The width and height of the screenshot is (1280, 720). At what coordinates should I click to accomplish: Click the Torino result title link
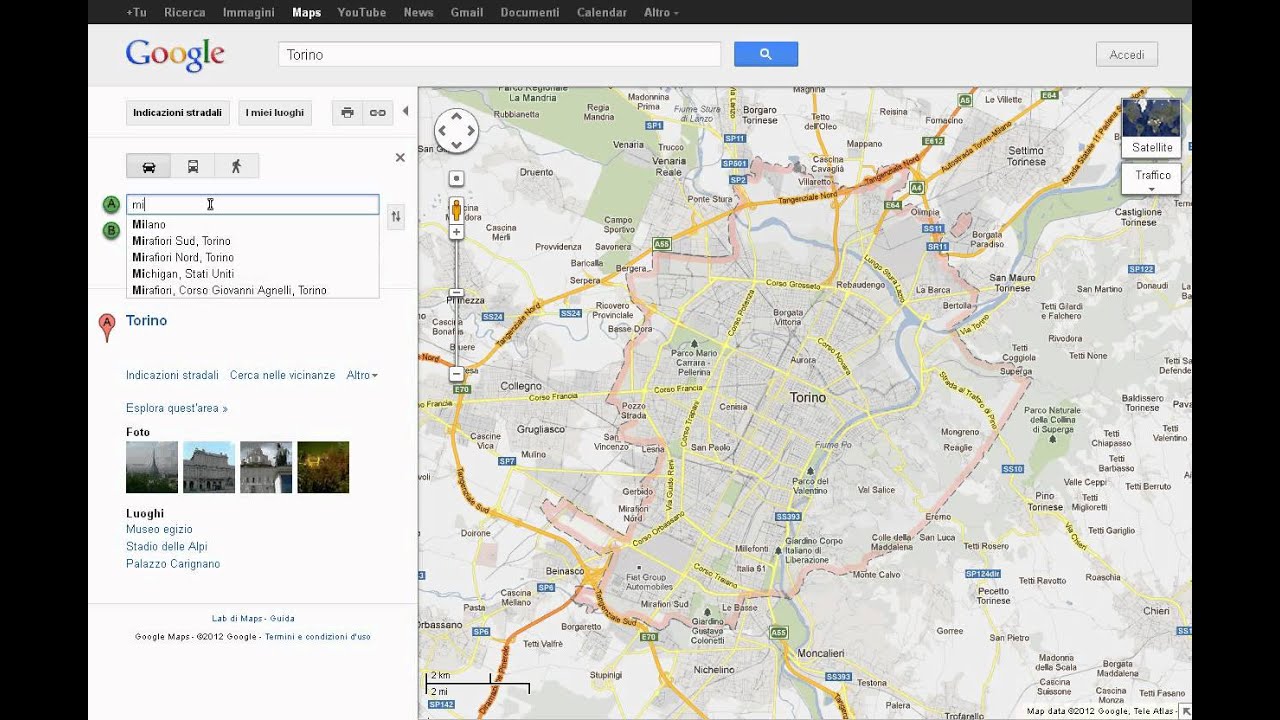[x=146, y=321]
